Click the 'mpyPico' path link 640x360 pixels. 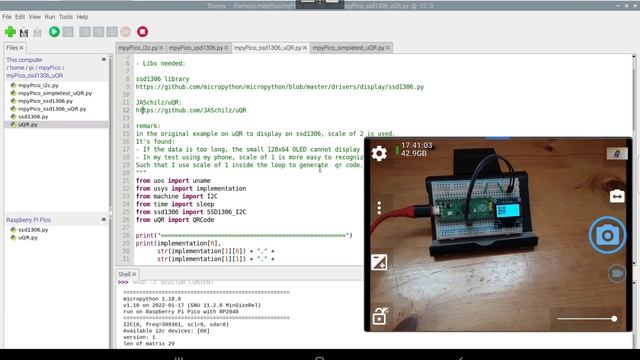pyautogui.click(x=49, y=68)
